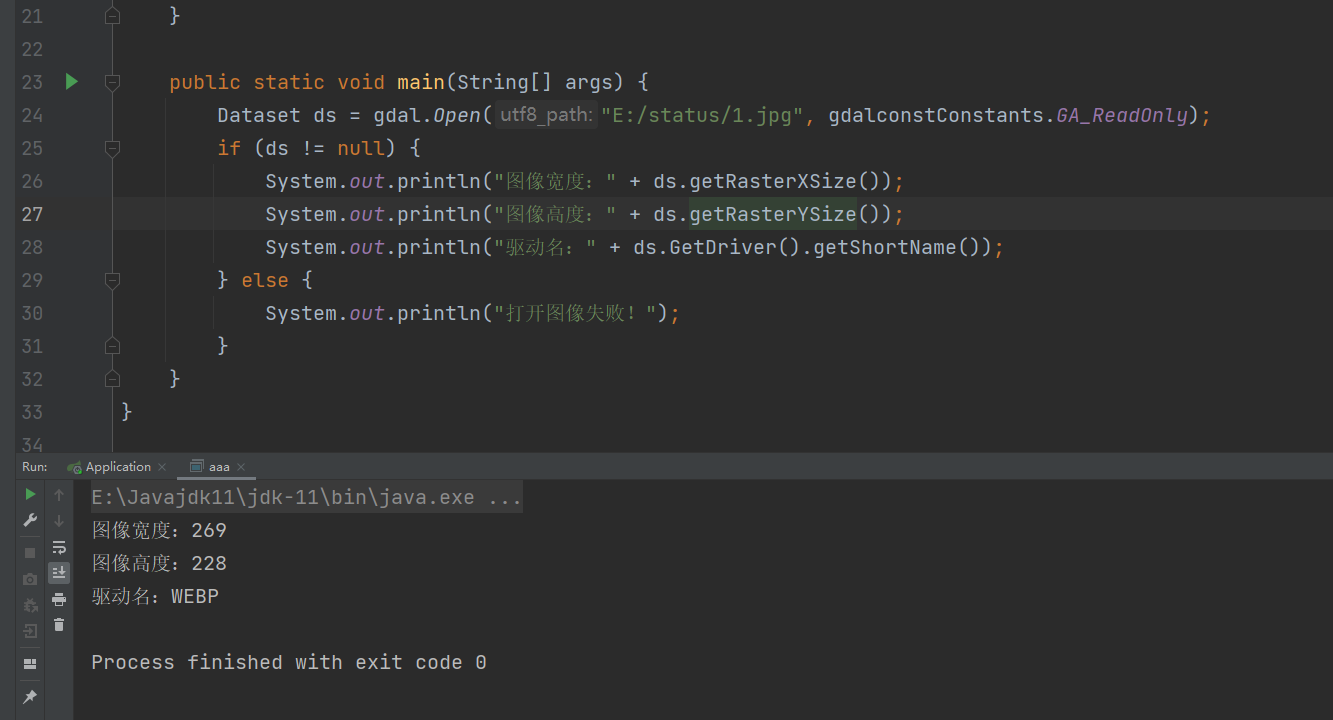The width and height of the screenshot is (1333, 720).
Task: Collapse the main method fold on line 23
Action: [x=112, y=82]
